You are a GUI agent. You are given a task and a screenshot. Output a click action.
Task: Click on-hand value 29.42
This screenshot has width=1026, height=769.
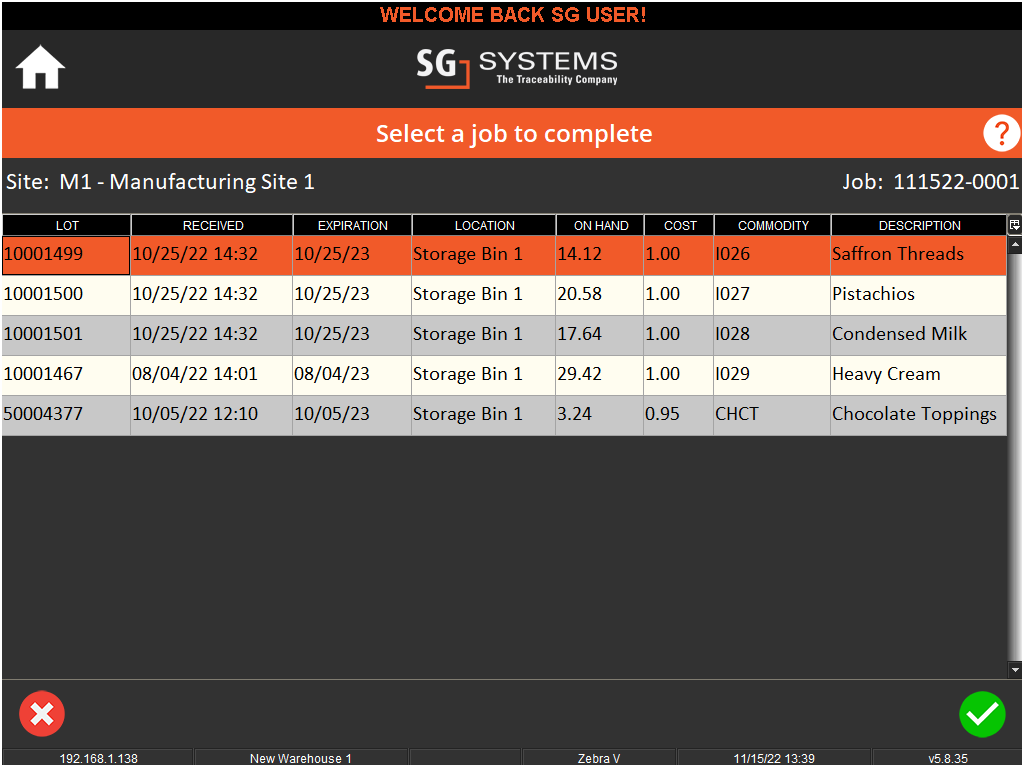coord(600,374)
